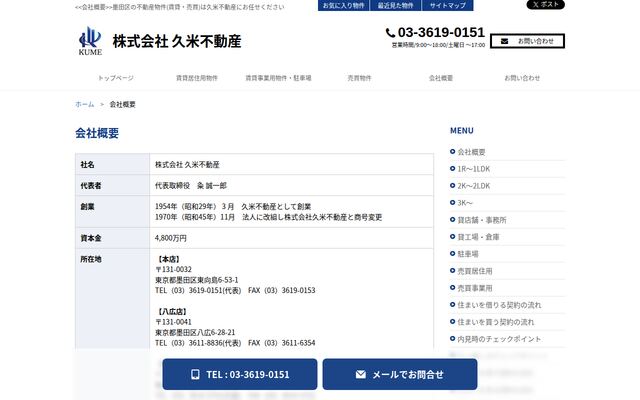Open 賃貸居住用物件 navigation item
640x400 pixels.
point(197,78)
